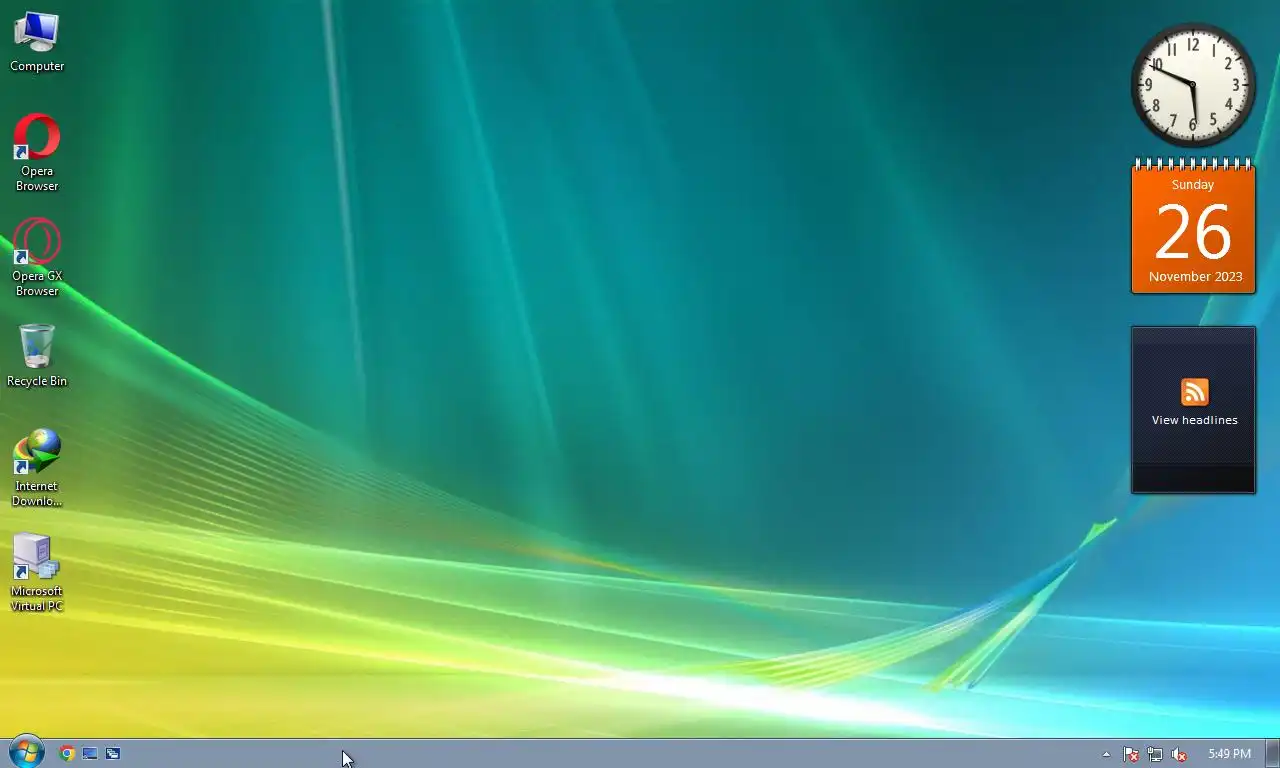Click the Show desktop button at taskbar end
1280x768 pixels.
point(1272,754)
